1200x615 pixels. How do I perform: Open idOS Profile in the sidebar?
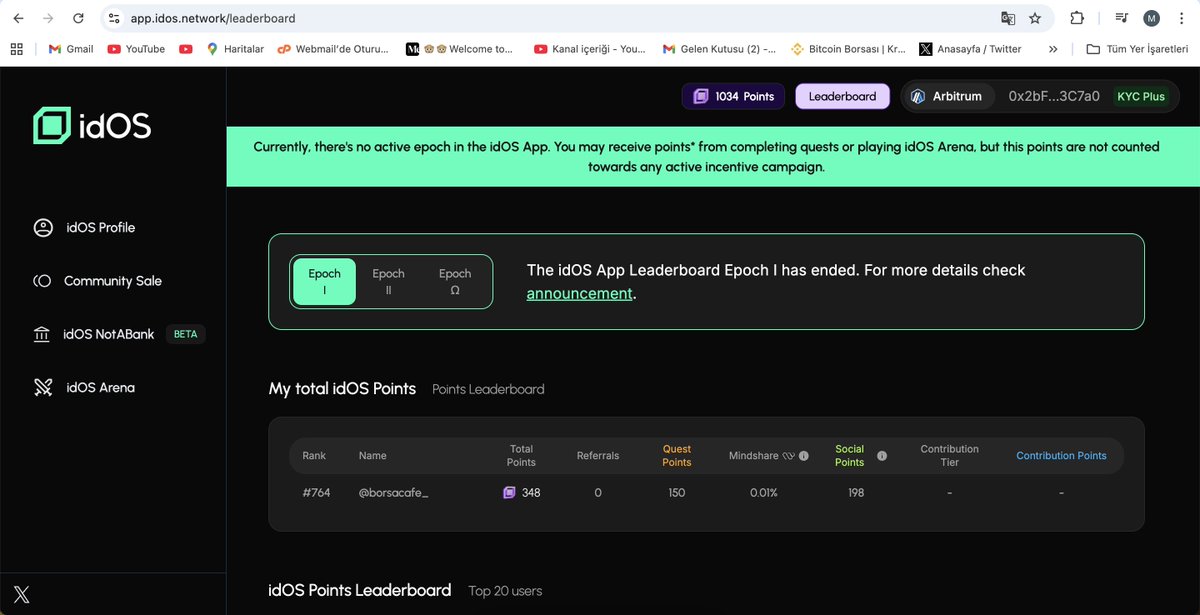[x=84, y=228]
